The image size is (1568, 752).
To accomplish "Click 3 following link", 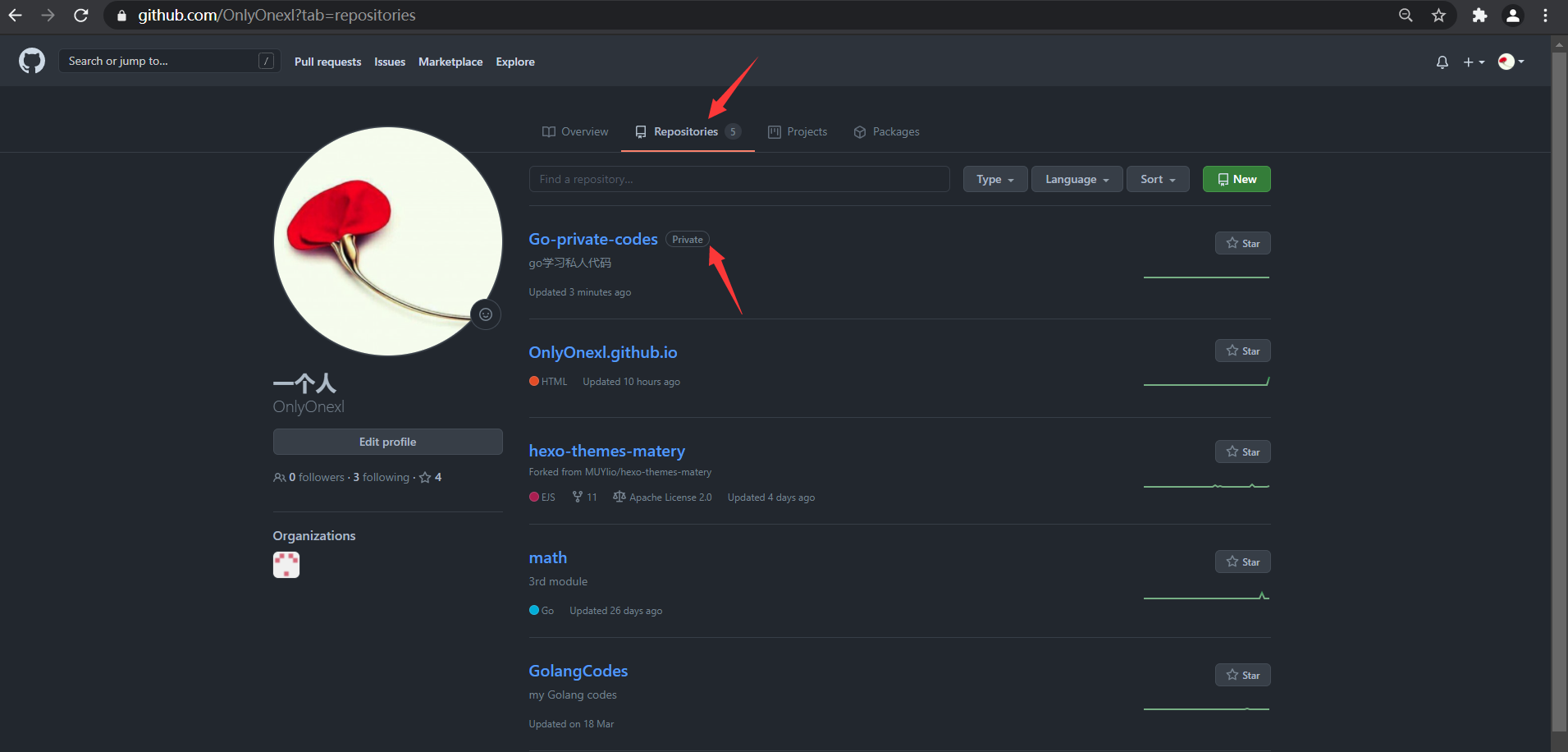I will tap(382, 478).
